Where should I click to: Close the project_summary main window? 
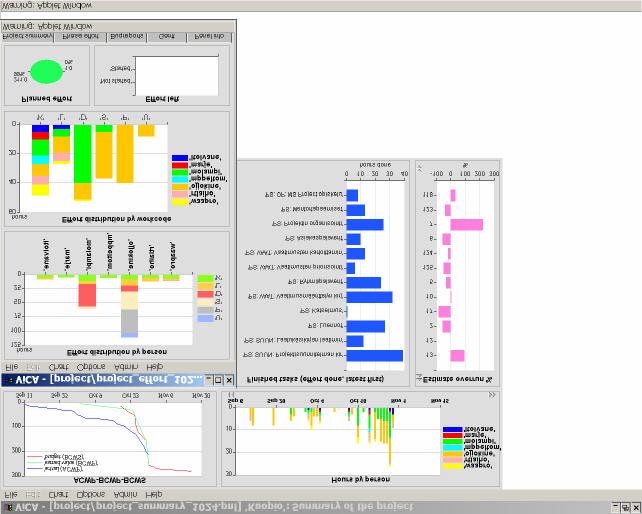[x=636, y=508]
